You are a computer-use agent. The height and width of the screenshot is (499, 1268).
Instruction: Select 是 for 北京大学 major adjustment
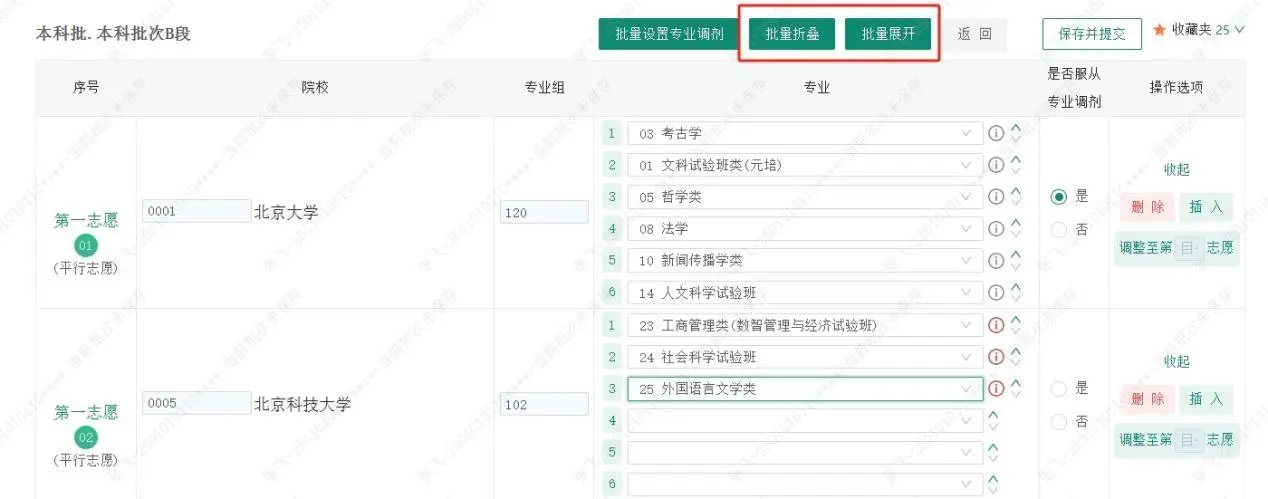pyautogui.click(x=1059, y=197)
